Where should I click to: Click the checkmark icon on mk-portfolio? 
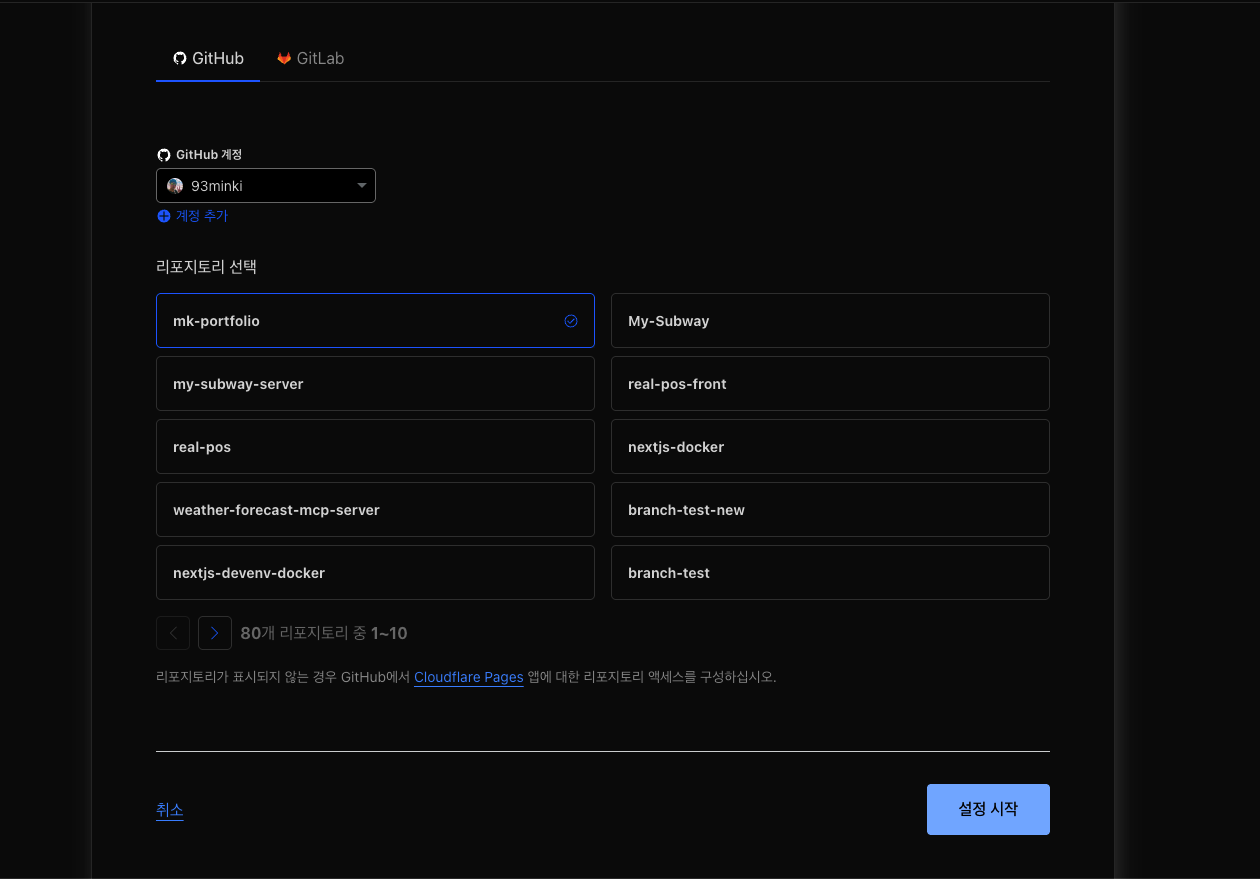point(571,321)
